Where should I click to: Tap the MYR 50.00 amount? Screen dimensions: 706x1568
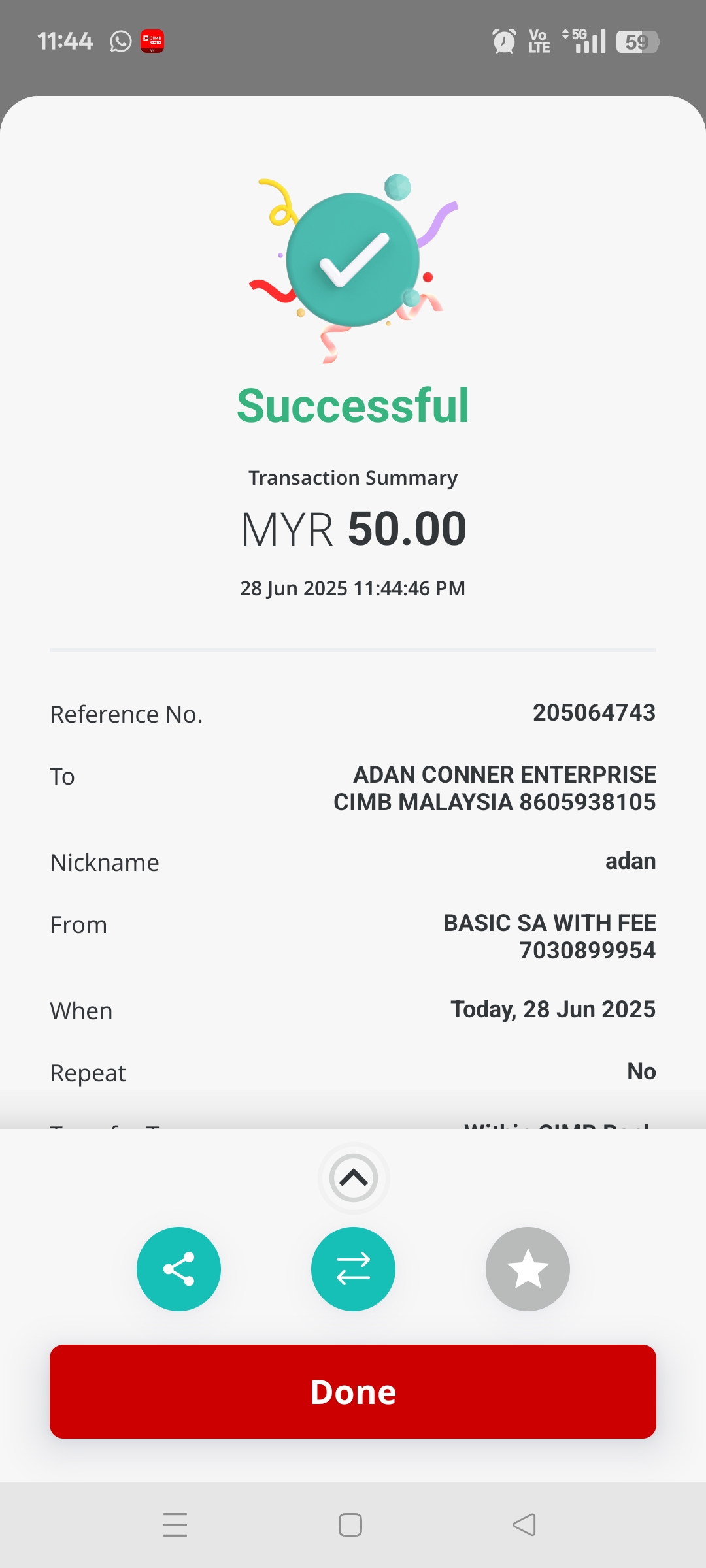point(353,529)
